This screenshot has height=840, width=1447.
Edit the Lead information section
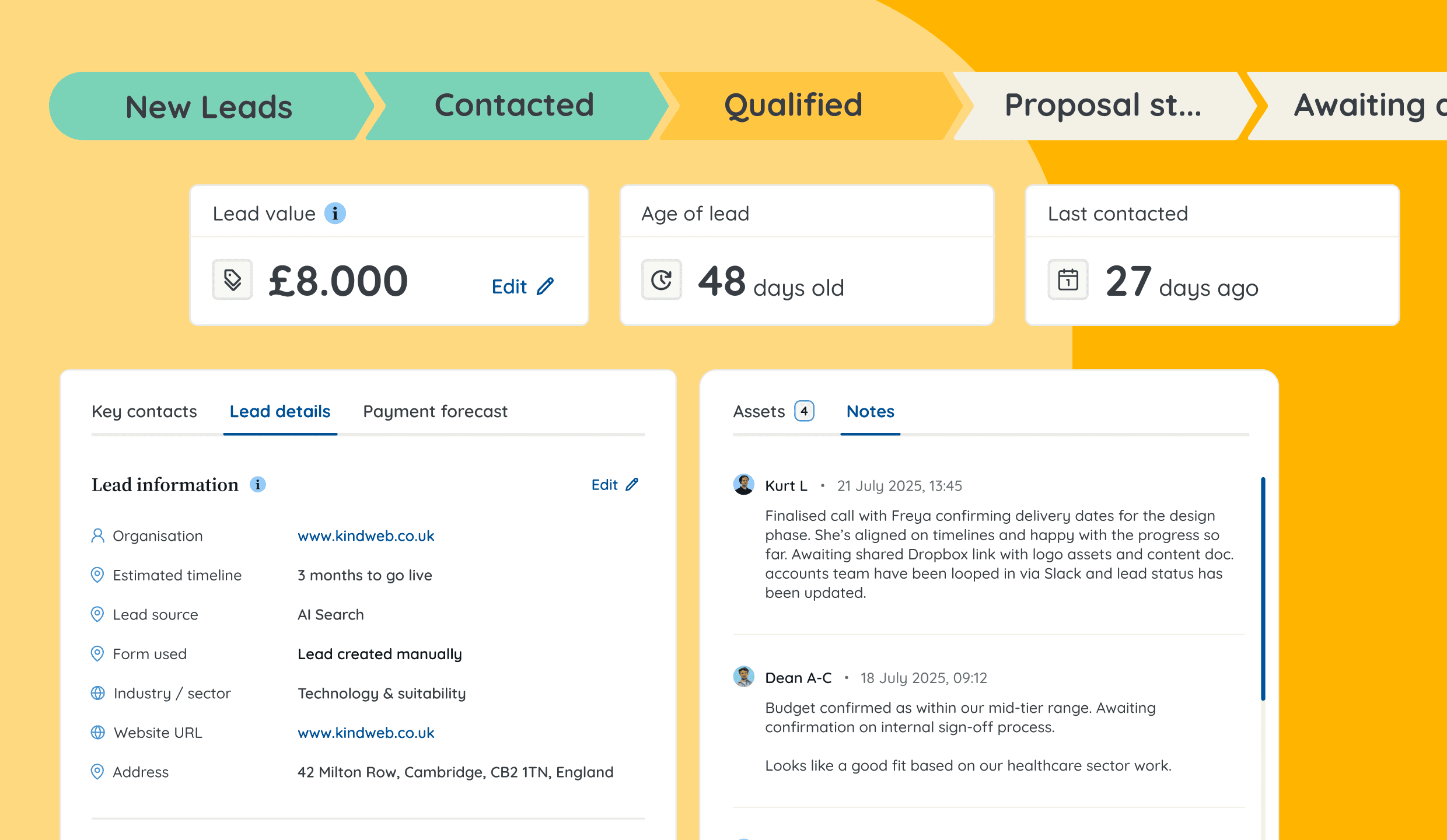pos(614,485)
